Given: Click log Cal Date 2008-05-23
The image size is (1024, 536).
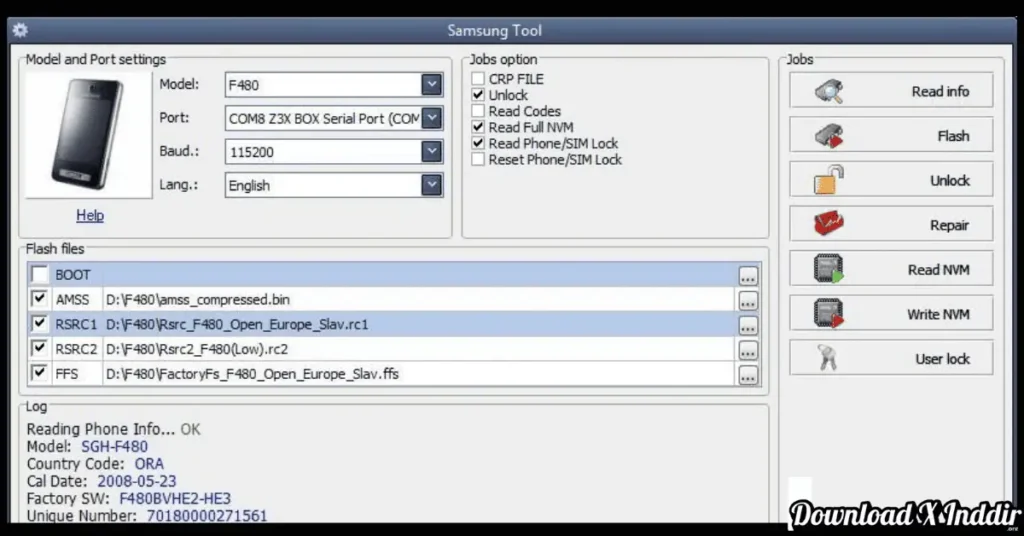Looking at the screenshot, I should coord(136,481).
